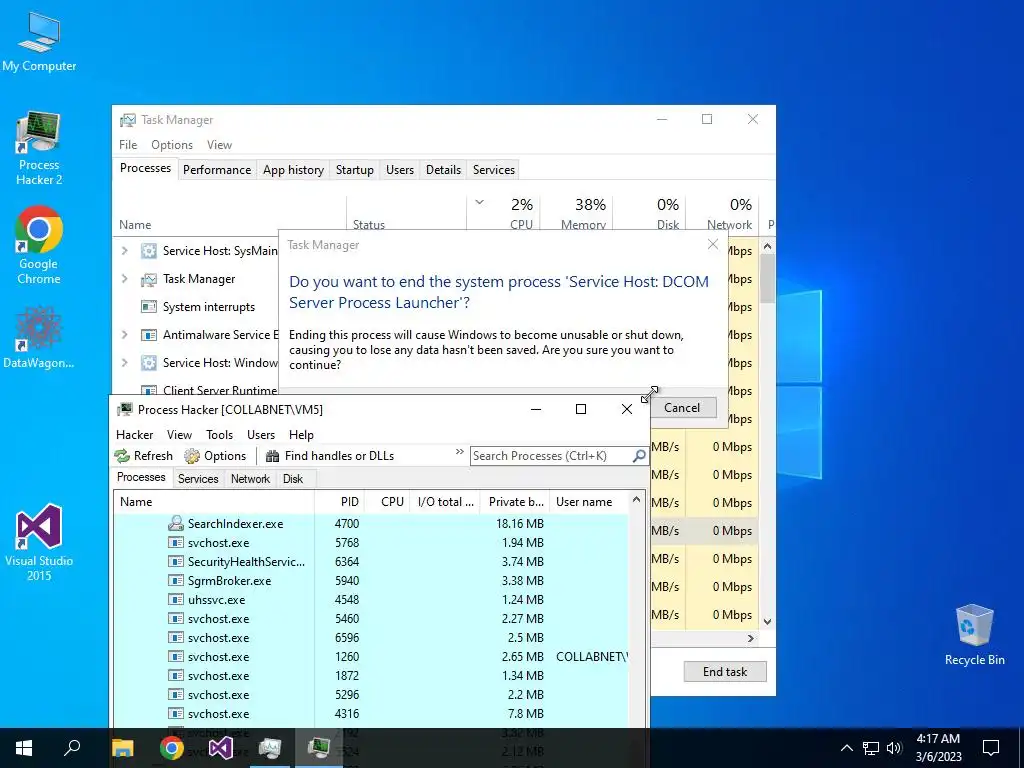Expand Process Hacker toolbar overflow chevron

click(x=460, y=452)
